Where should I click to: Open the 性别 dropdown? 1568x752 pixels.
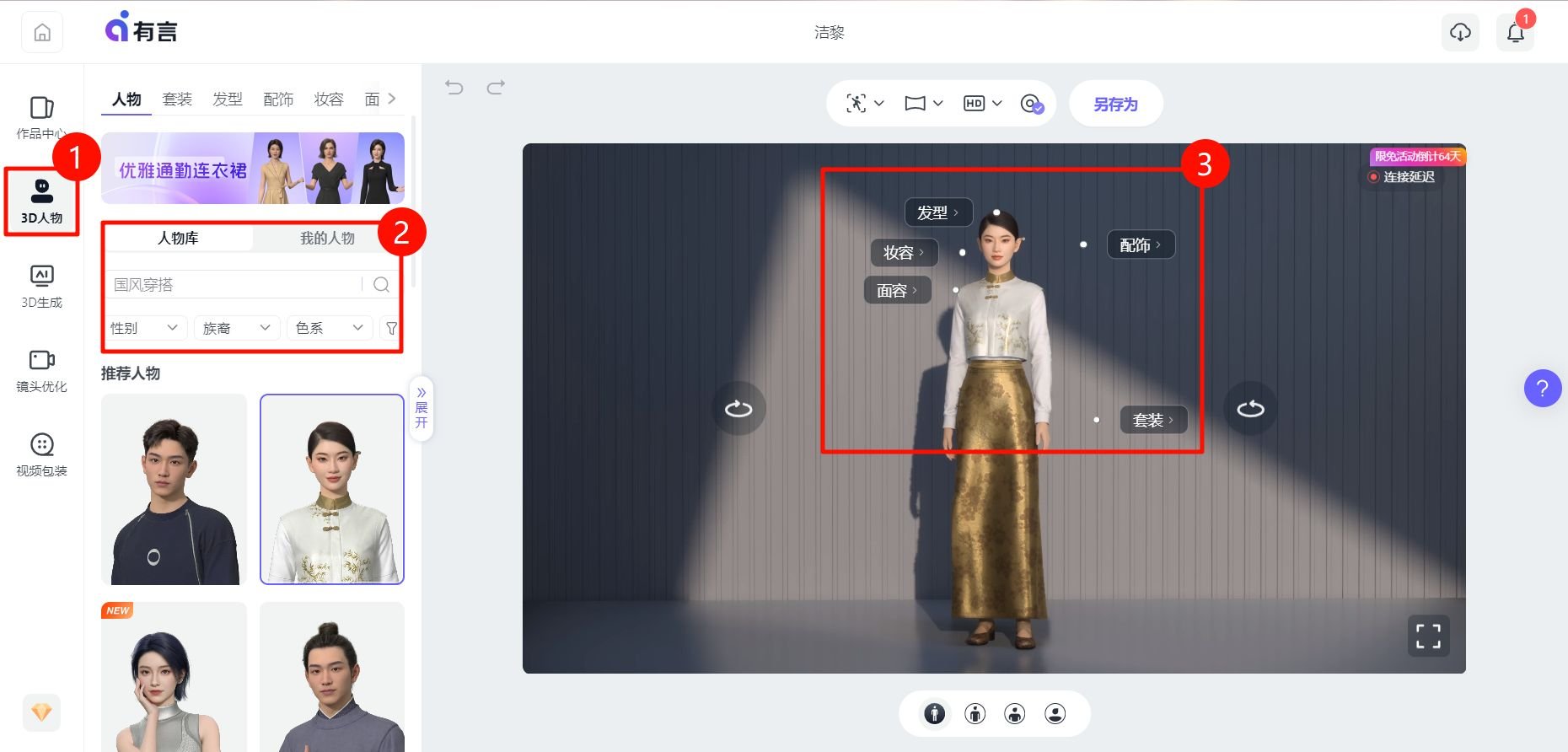pos(144,328)
